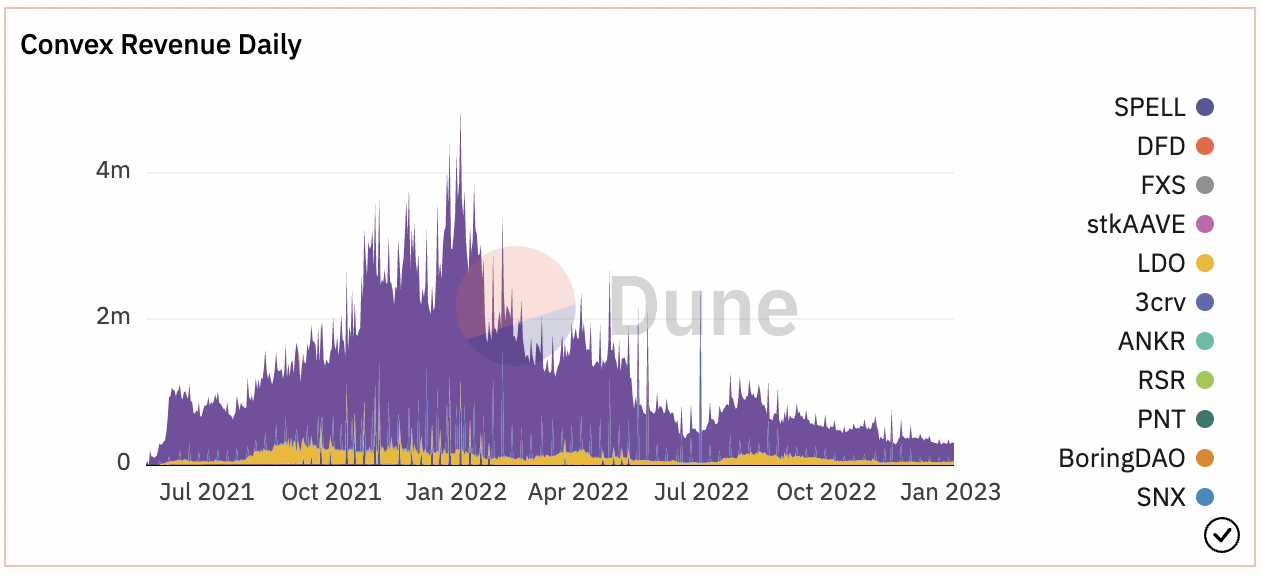1262x576 pixels.
Task: Click the orange-red DFD legend dot
Action: (x=1205, y=147)
